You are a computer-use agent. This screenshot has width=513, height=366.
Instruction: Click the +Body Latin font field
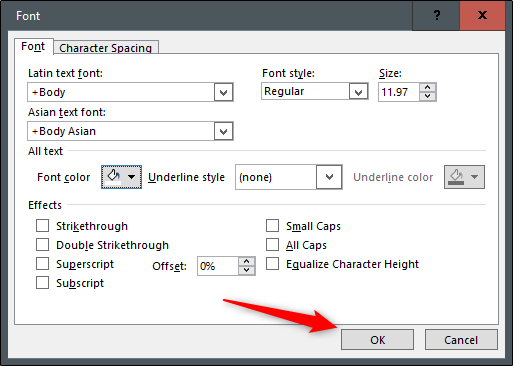click(x=121, y=92)
